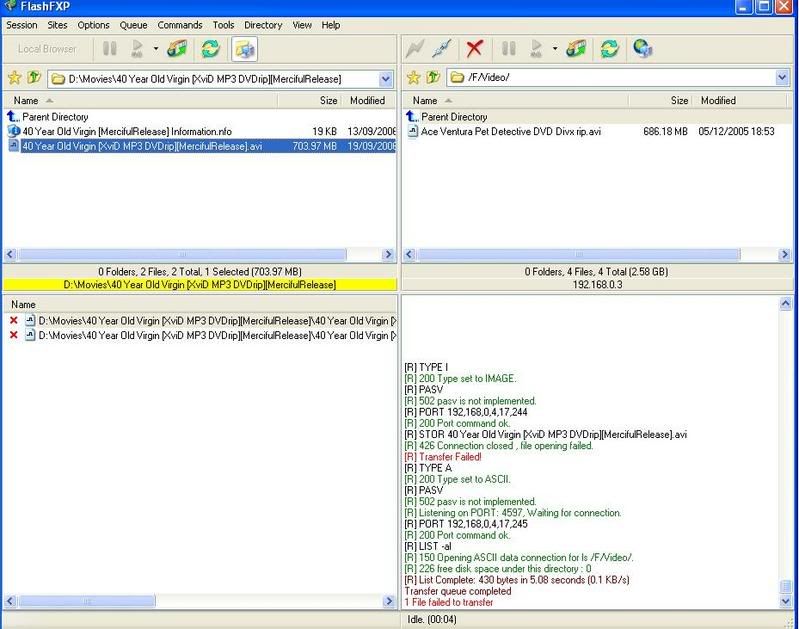Click the first failed queue item
This screenshot has height=629, width=799.
(x=202, y=321)
